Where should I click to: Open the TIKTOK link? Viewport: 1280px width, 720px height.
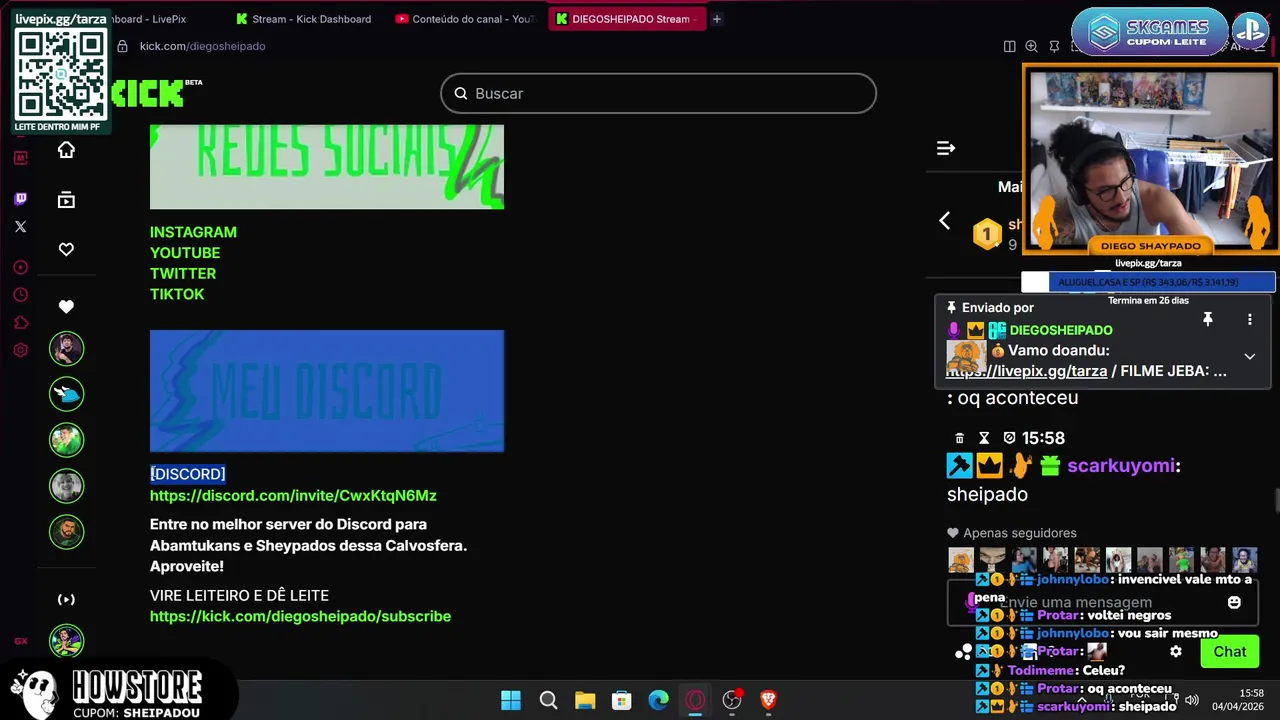177,294
